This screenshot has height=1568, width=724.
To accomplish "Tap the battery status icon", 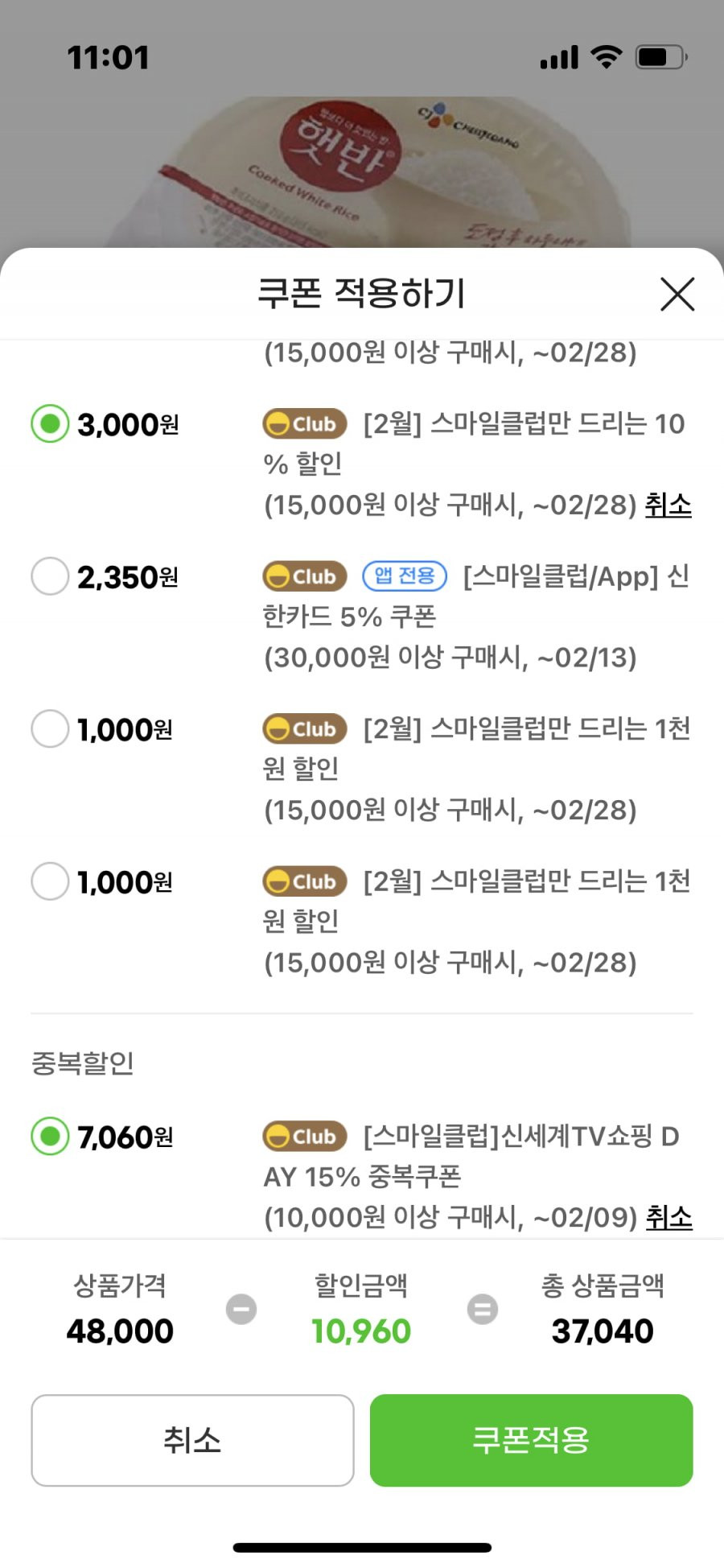I will click(661, 57).
